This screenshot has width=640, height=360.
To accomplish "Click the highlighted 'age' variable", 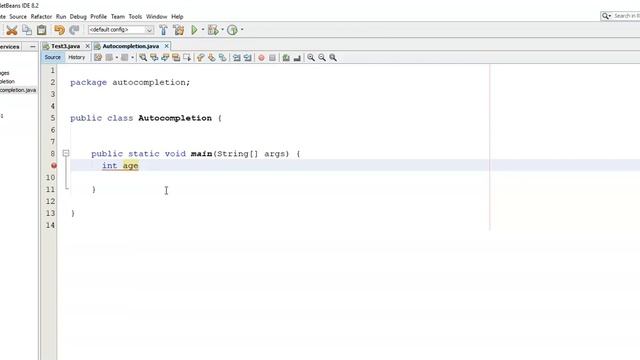I will (x=131, y=166).
